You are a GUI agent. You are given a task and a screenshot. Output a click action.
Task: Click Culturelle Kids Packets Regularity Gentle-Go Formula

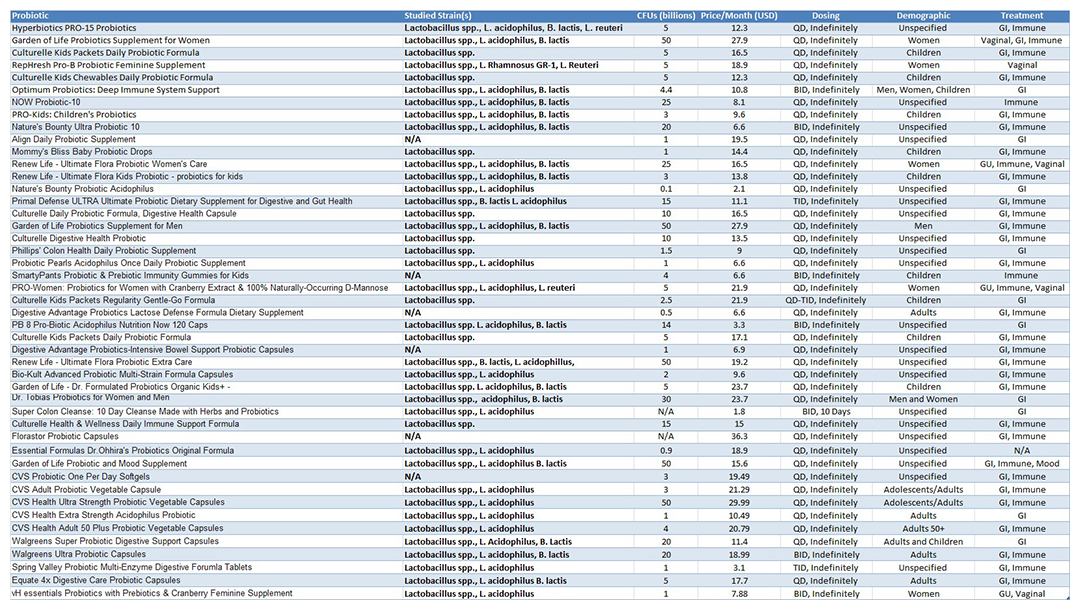[114, 301]
